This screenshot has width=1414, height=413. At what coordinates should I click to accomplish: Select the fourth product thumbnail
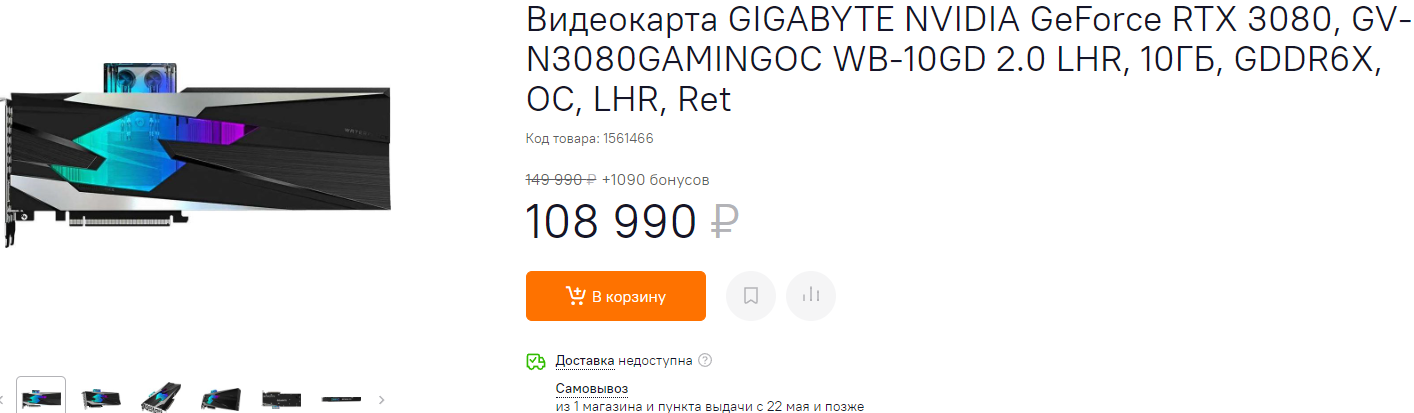point(221,397)
